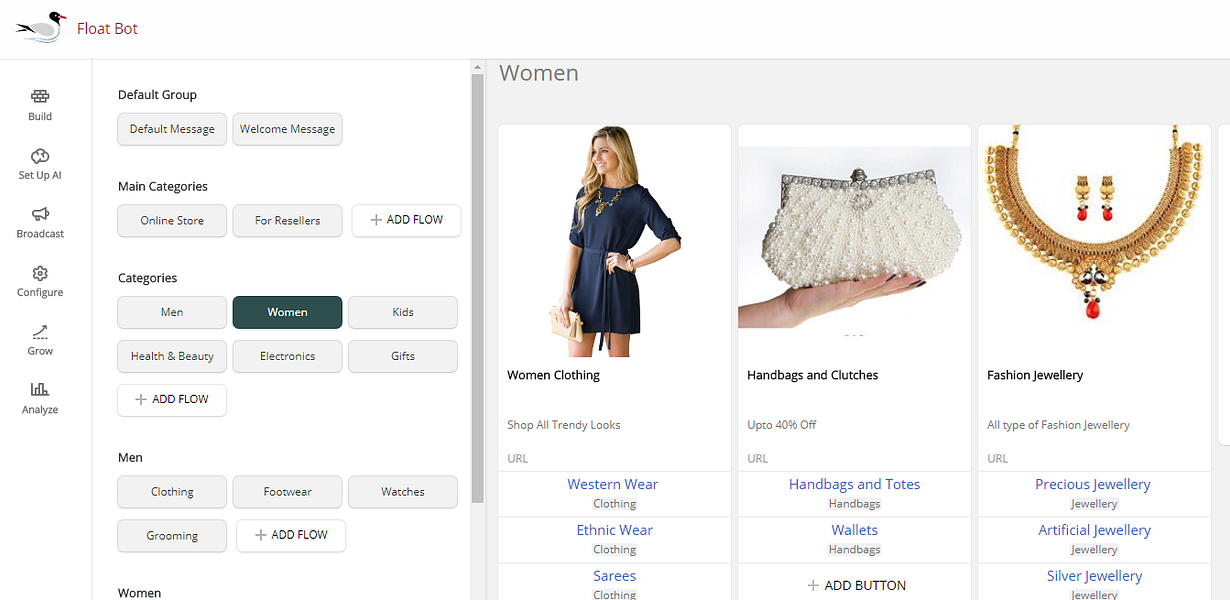Viewport: 1230px width, 600px height.
Task: Open the Footwear flow under Men
Action: 287,492
